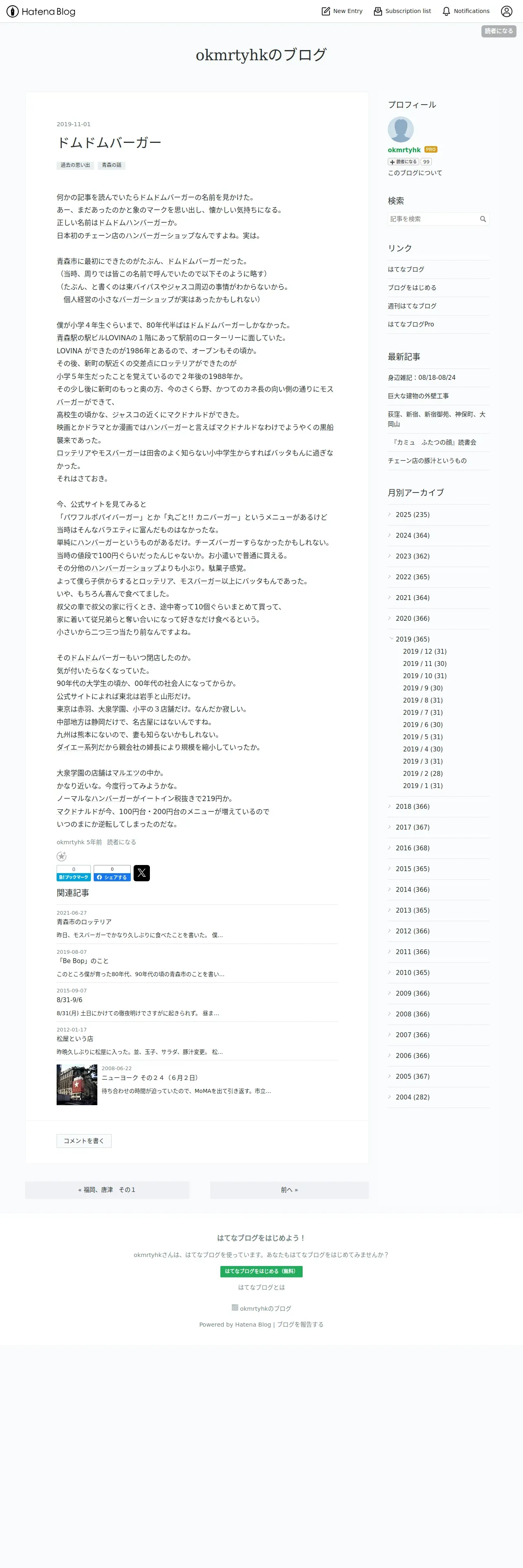Open recent post チェーン店の豚汁というもの
523x1568 pixels.
[427, 460]
